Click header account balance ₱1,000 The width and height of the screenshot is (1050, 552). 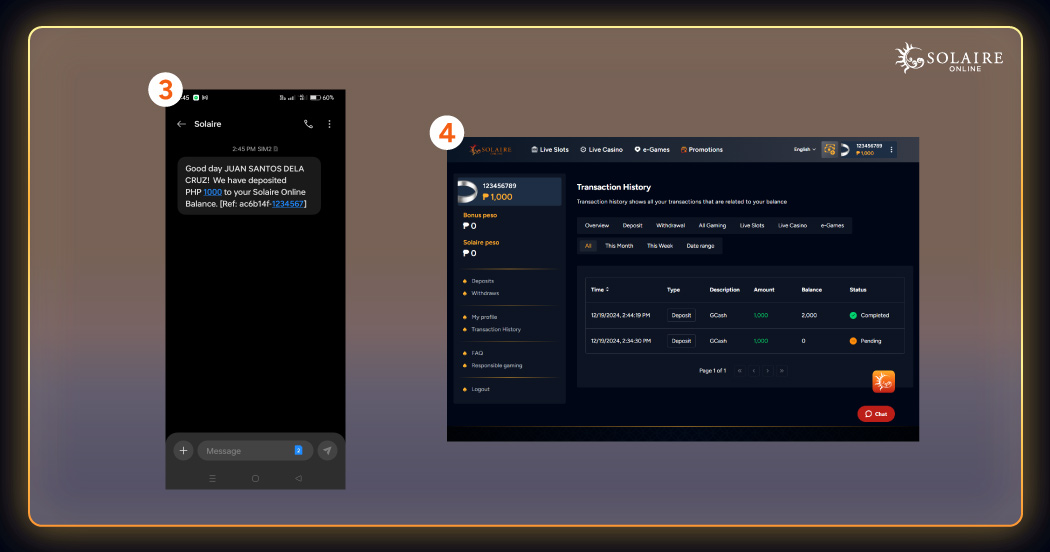coord(865,153)
